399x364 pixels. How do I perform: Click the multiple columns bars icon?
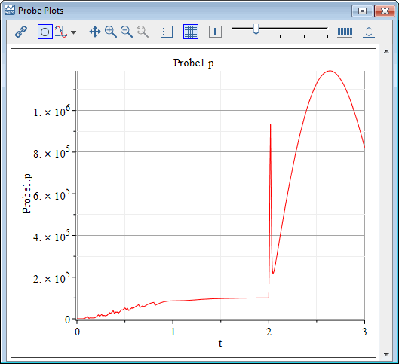(345, 32)
